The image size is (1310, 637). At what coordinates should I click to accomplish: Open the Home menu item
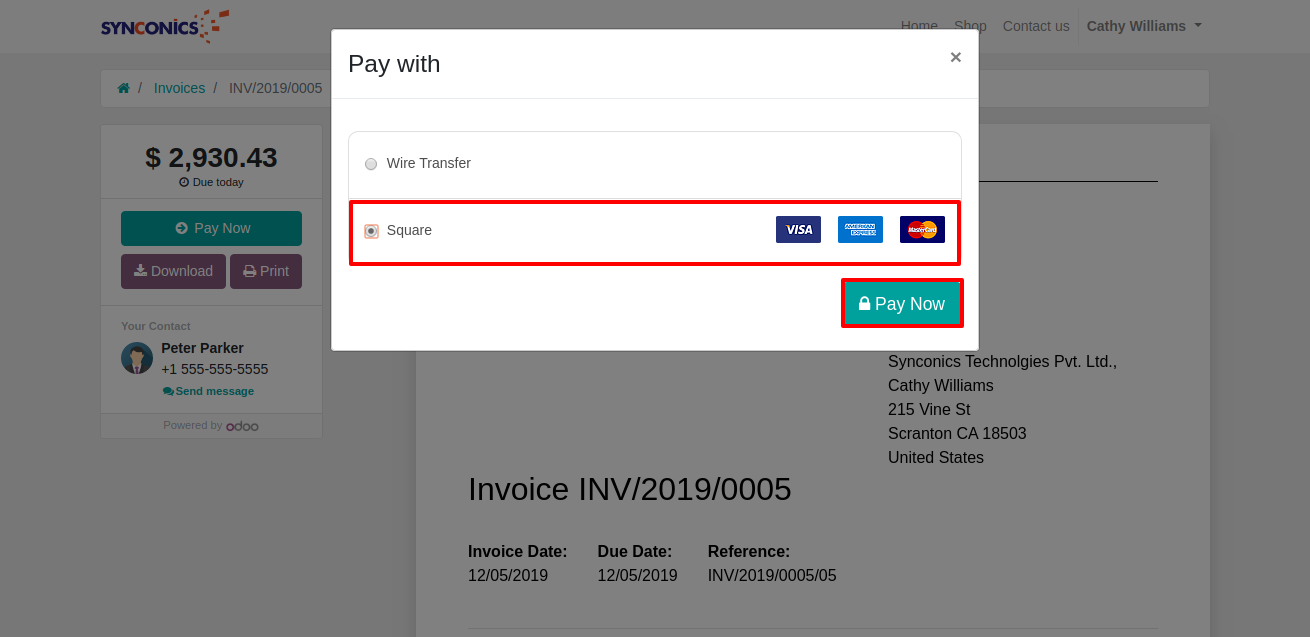(919, 26)
